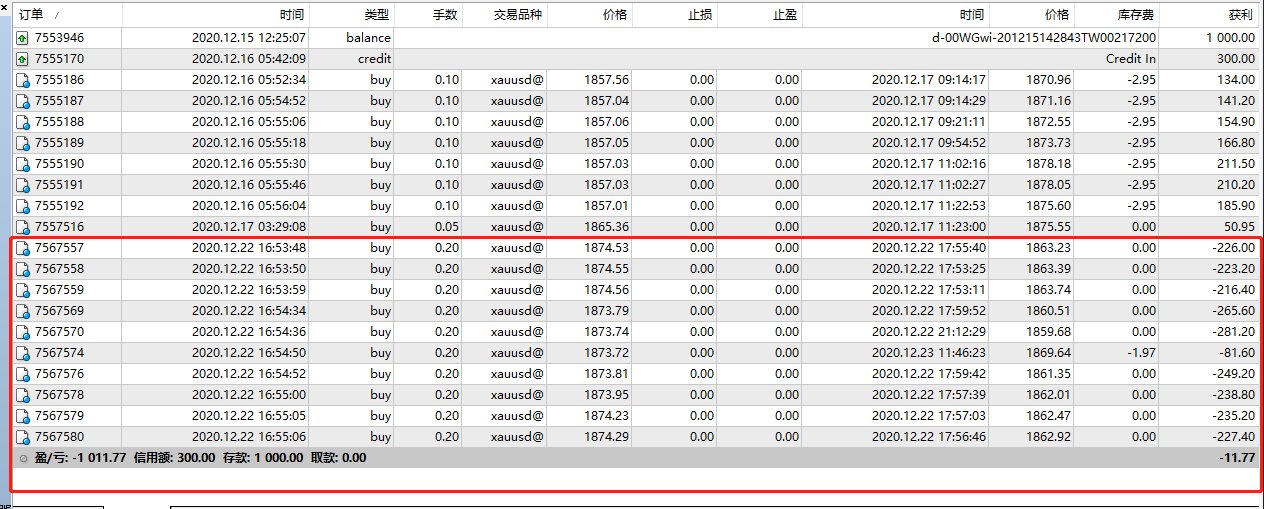Viewport: 1264px width, 509px height.
Task: Click the 价格 header next to 库存费
Action: point(1032,15)
